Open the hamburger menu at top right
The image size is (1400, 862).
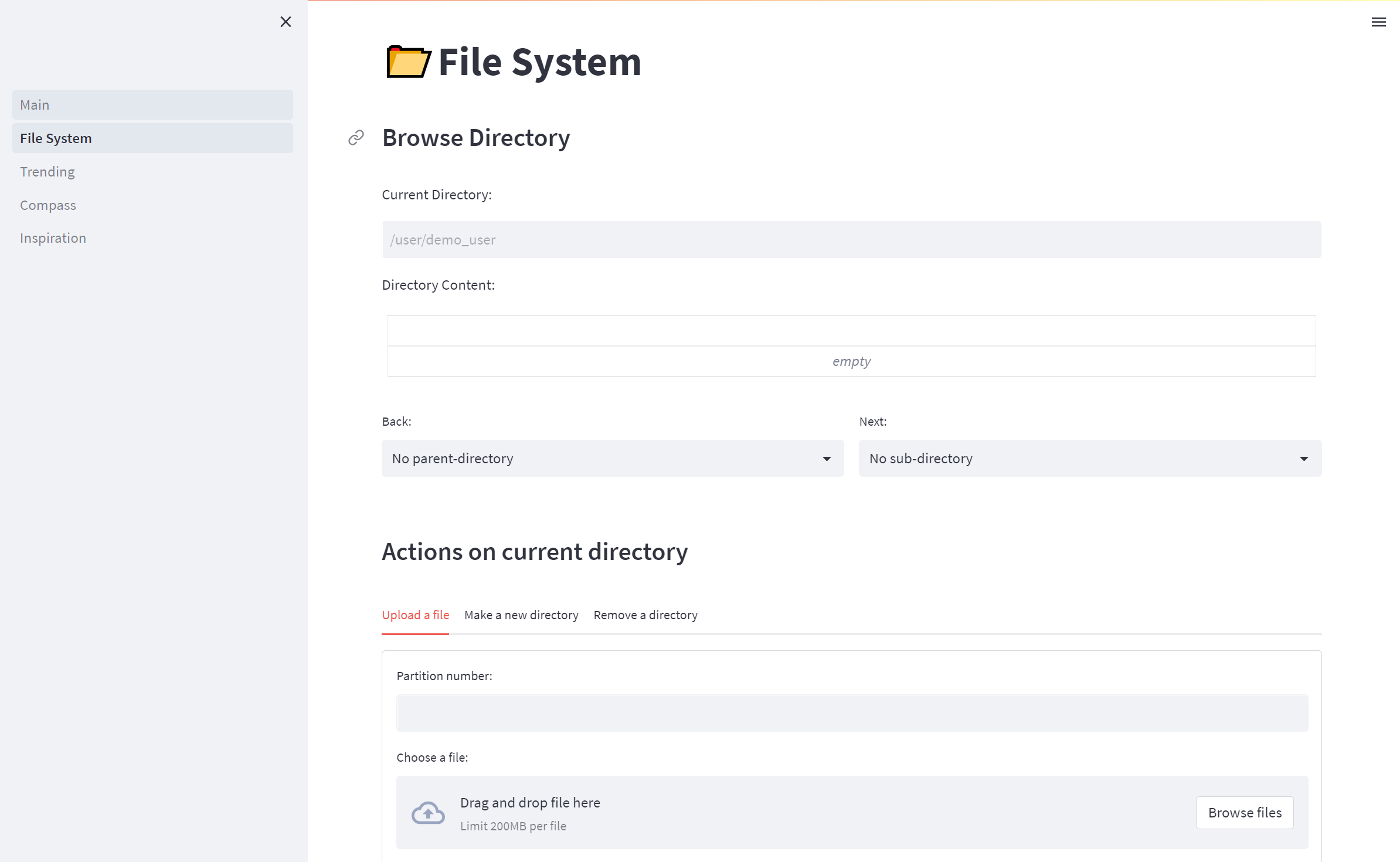(x=1378, y=22)
